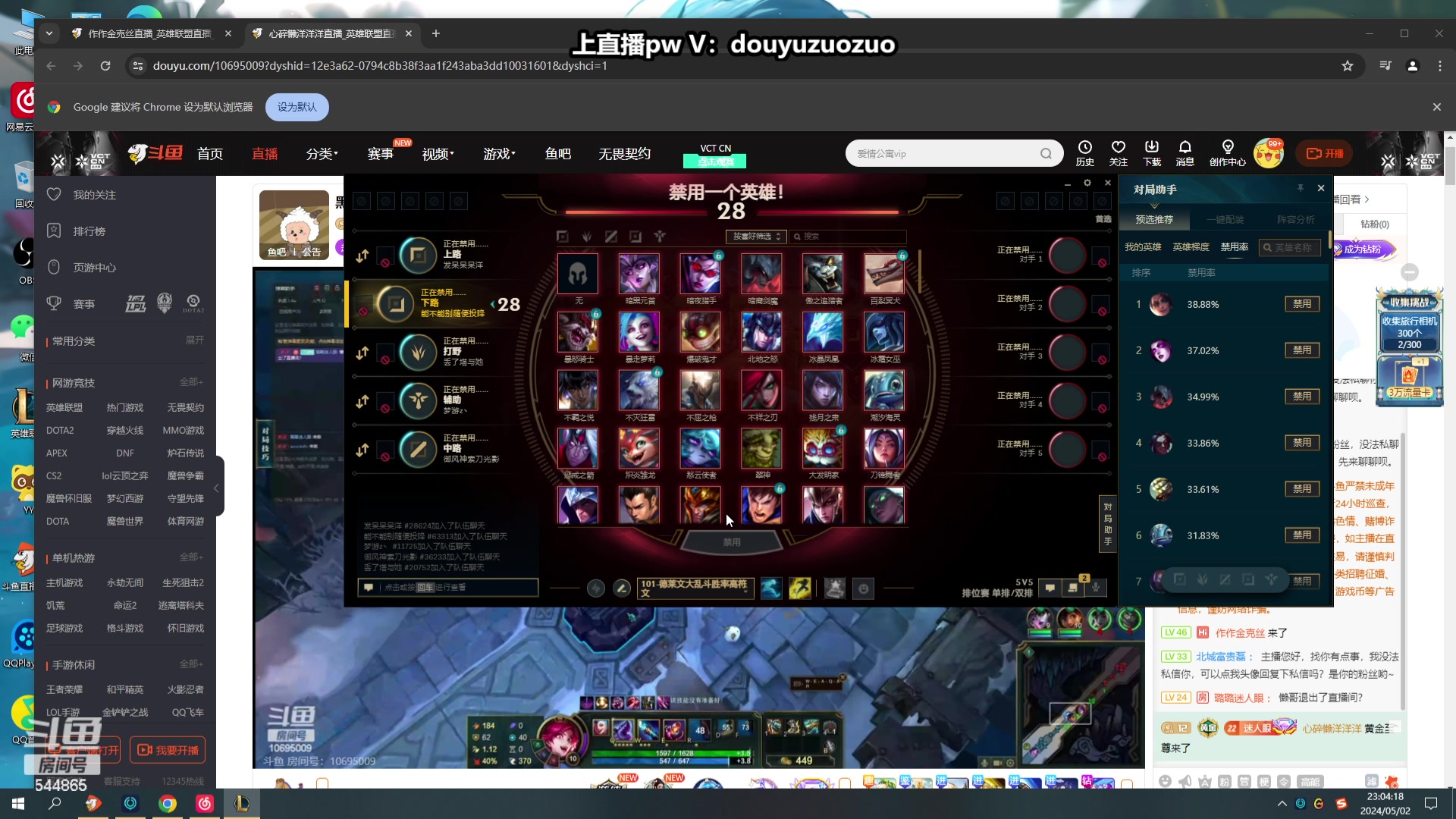Image resolution: width=1456 pixels, height=819 pixels.
Task: Open 按喜好筛选 sort dropdown
Action: point(756,237)
